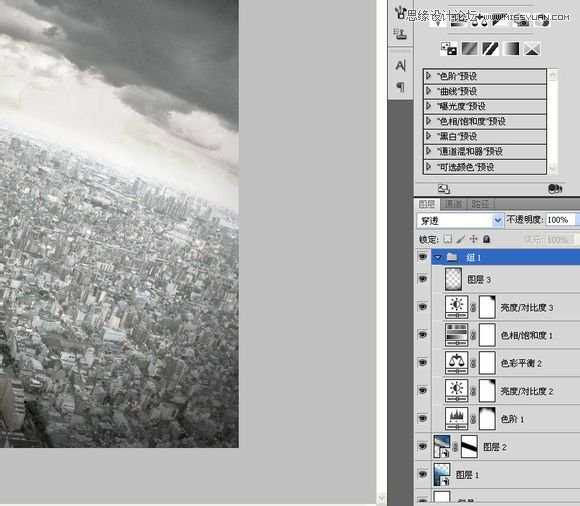Switch to the 通道 tab
This screenshot has width=580, height=506.
[453, 204]
